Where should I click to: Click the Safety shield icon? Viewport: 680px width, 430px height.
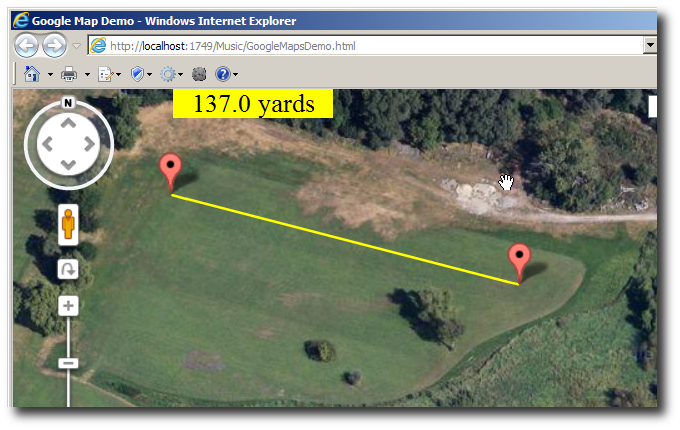click(x=137, y=74)
